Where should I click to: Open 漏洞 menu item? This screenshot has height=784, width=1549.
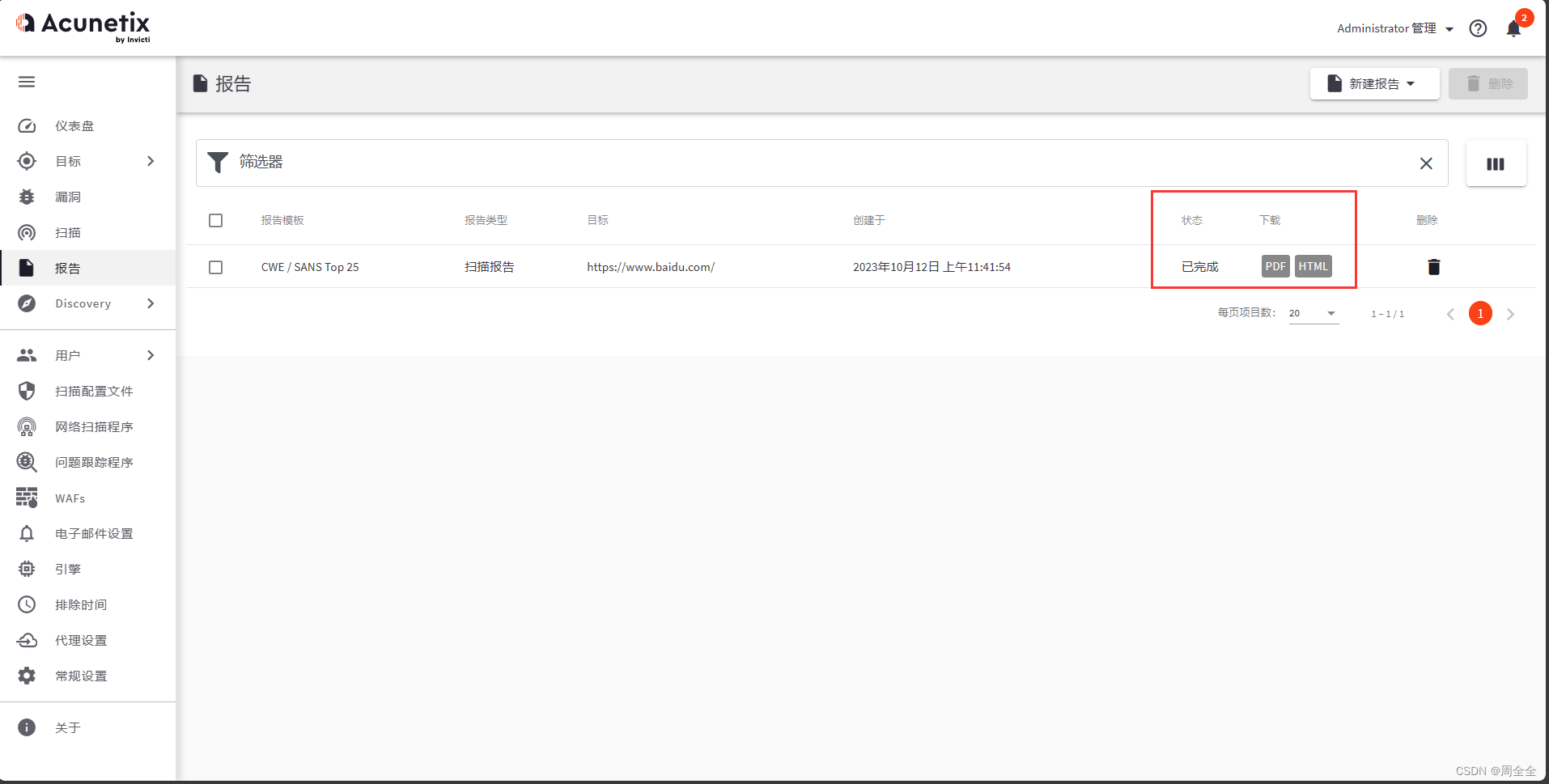(68, 197)
